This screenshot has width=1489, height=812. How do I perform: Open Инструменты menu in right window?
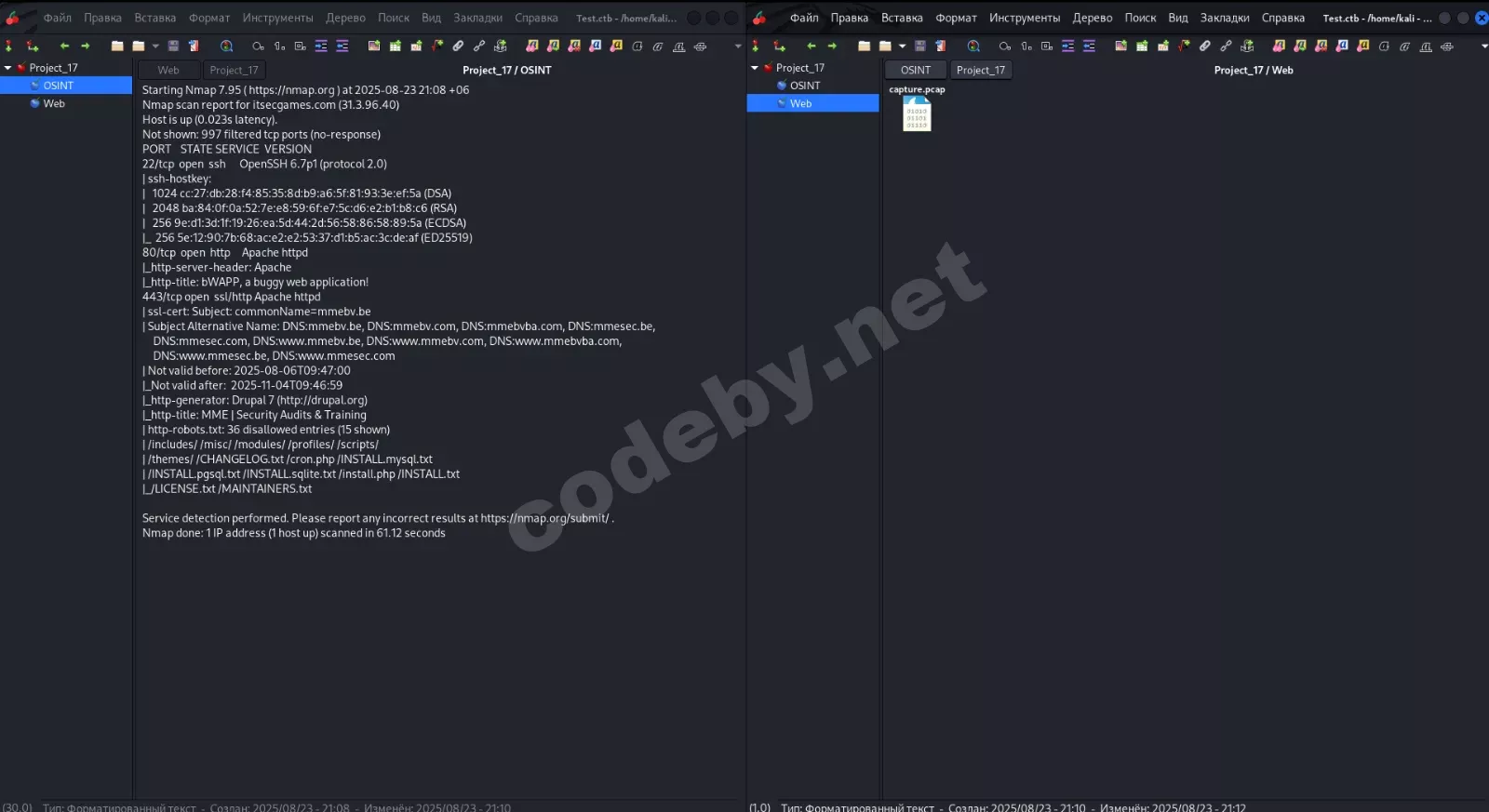(x=1025, y=18)
